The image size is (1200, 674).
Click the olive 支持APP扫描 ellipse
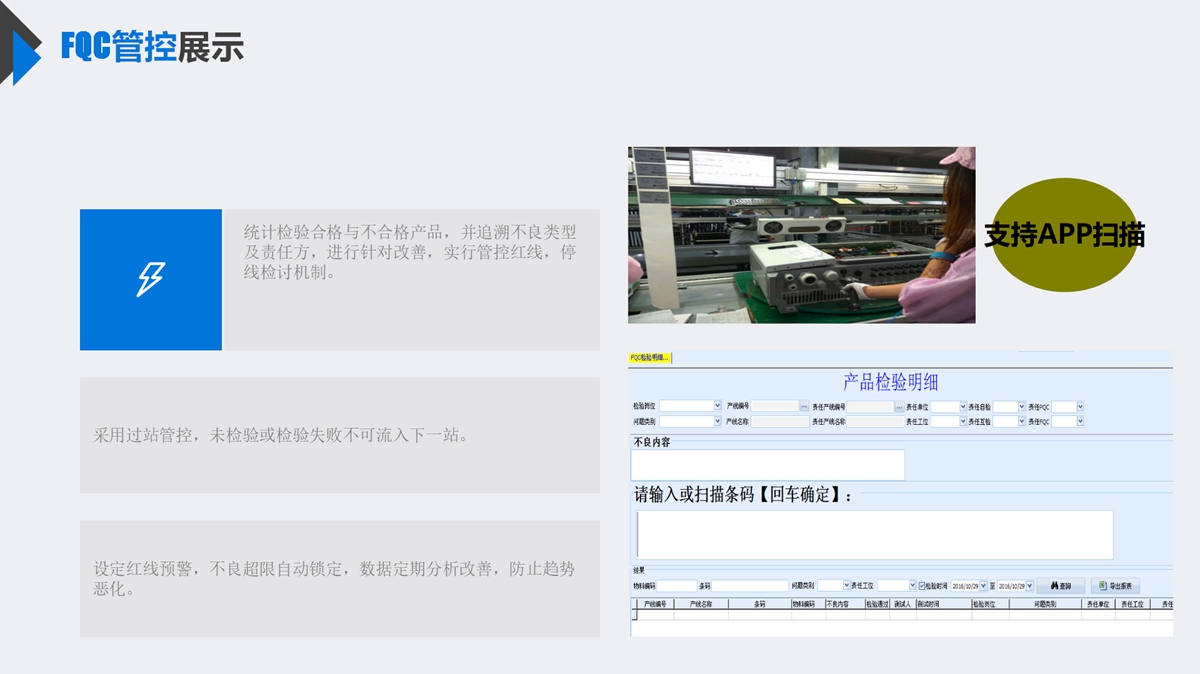tap(1064, 235)
